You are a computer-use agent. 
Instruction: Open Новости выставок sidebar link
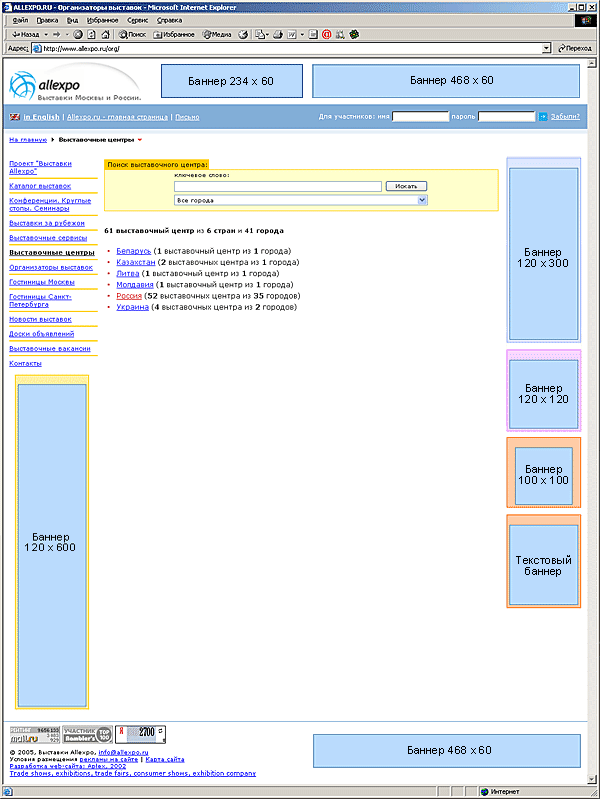click(x=40, y=319)
